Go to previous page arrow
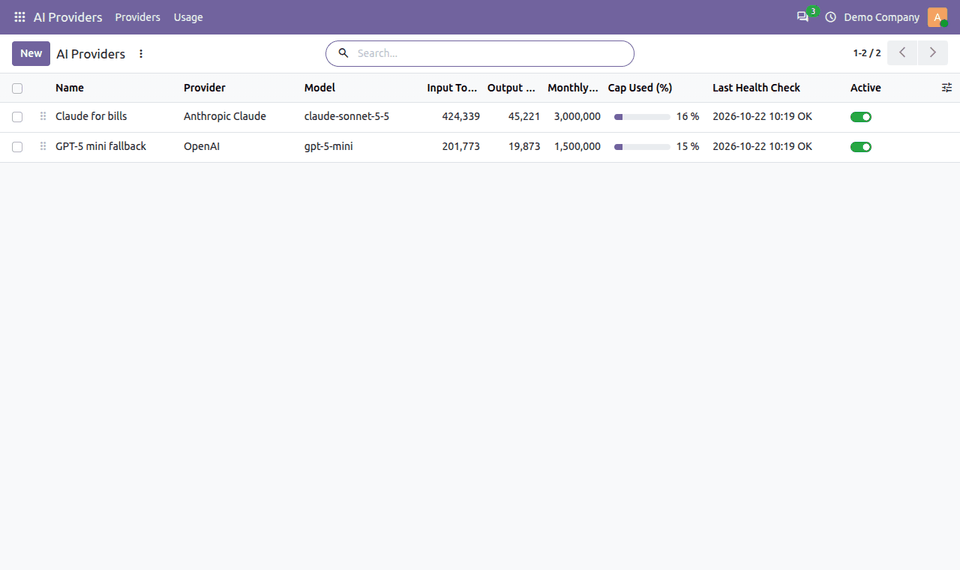This screenshot has width=960, height=570. [x=902, y=53]
